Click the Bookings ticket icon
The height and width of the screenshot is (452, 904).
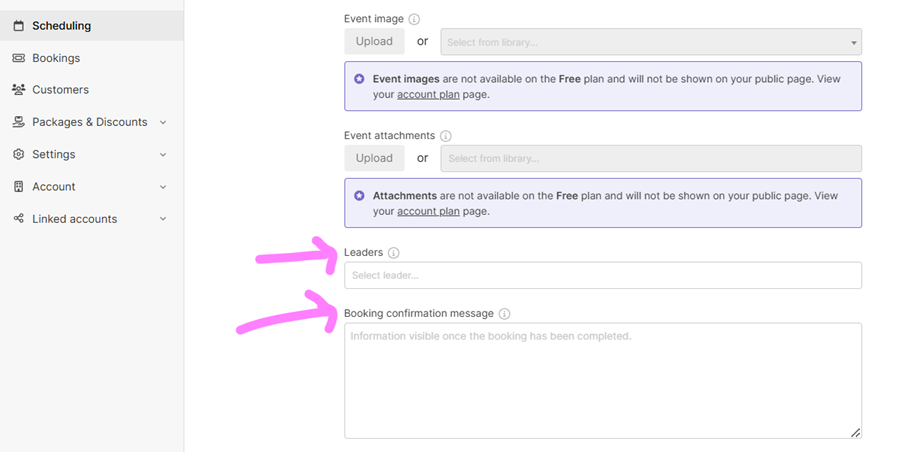[18, 58]
